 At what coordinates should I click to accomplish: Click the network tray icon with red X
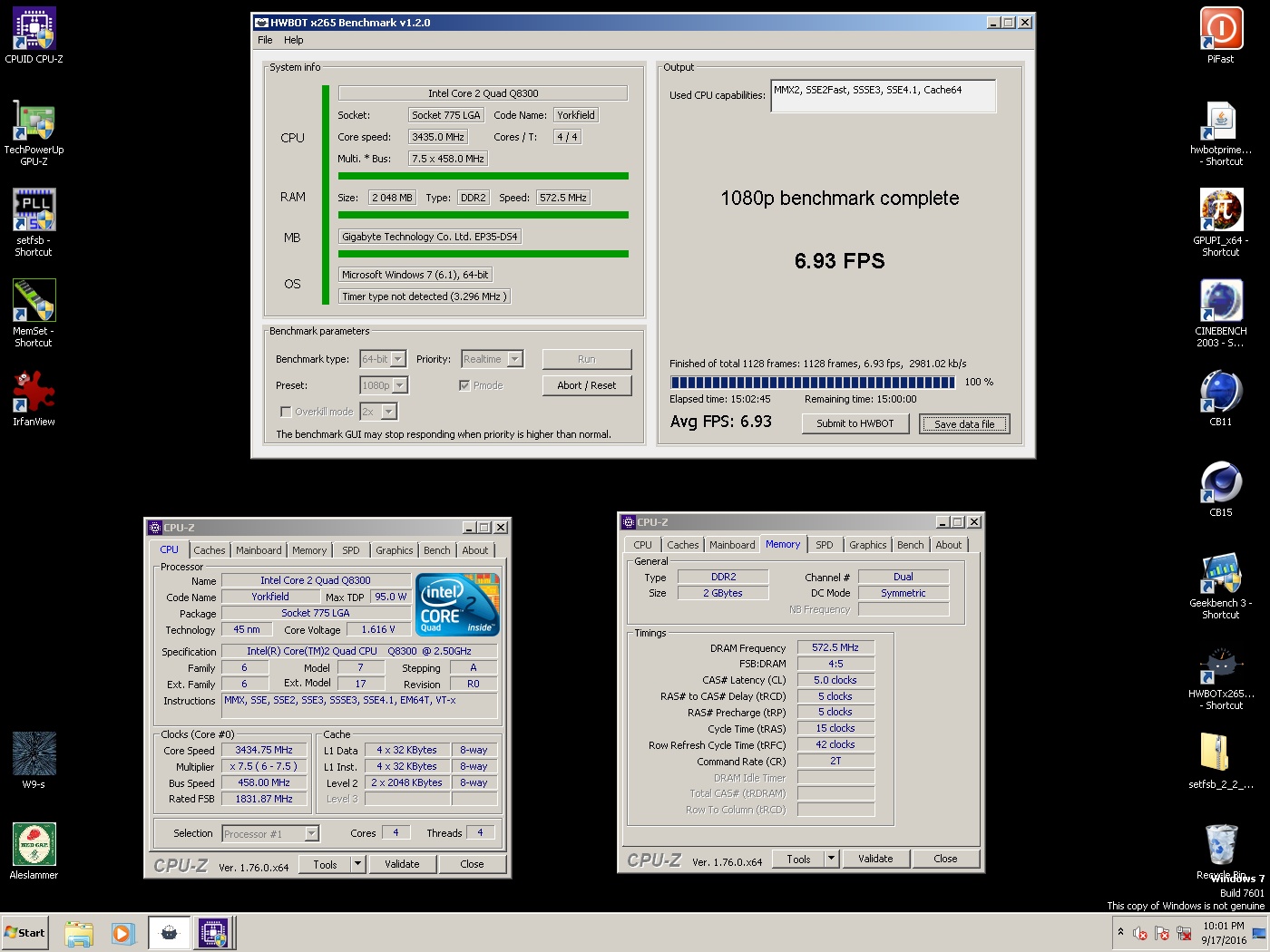coord(1184,933)
